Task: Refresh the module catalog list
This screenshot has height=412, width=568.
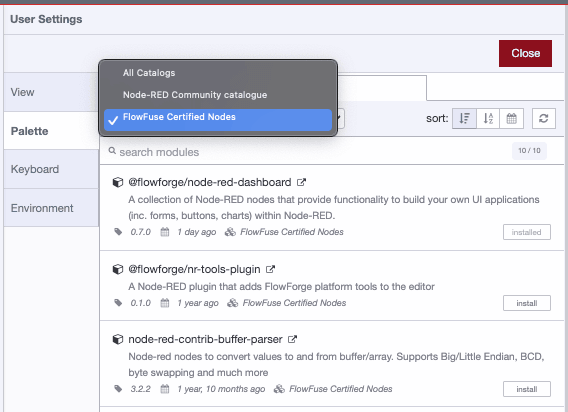Action: point(543,118)
